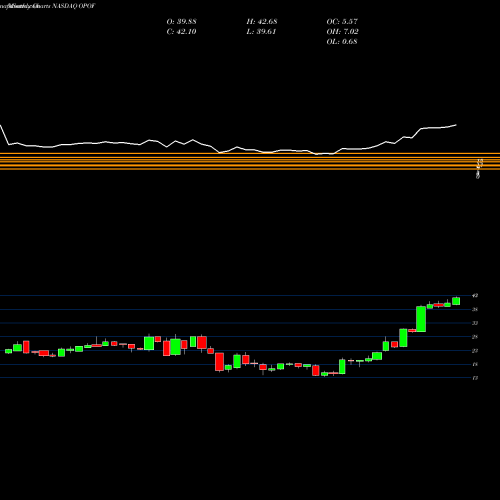Click the 'NASDAQ OPOF' chart title
Image resolution: width=500 pixels, height=500 pixels.
[73, 6]
